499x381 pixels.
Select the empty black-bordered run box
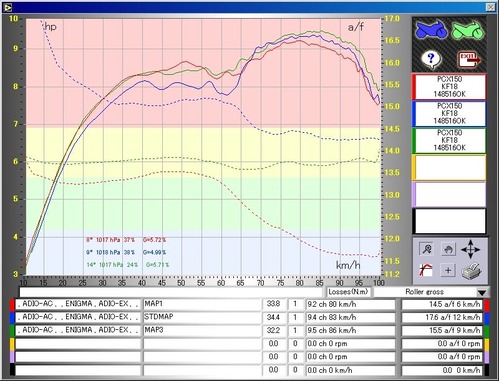tap(449, 221)
